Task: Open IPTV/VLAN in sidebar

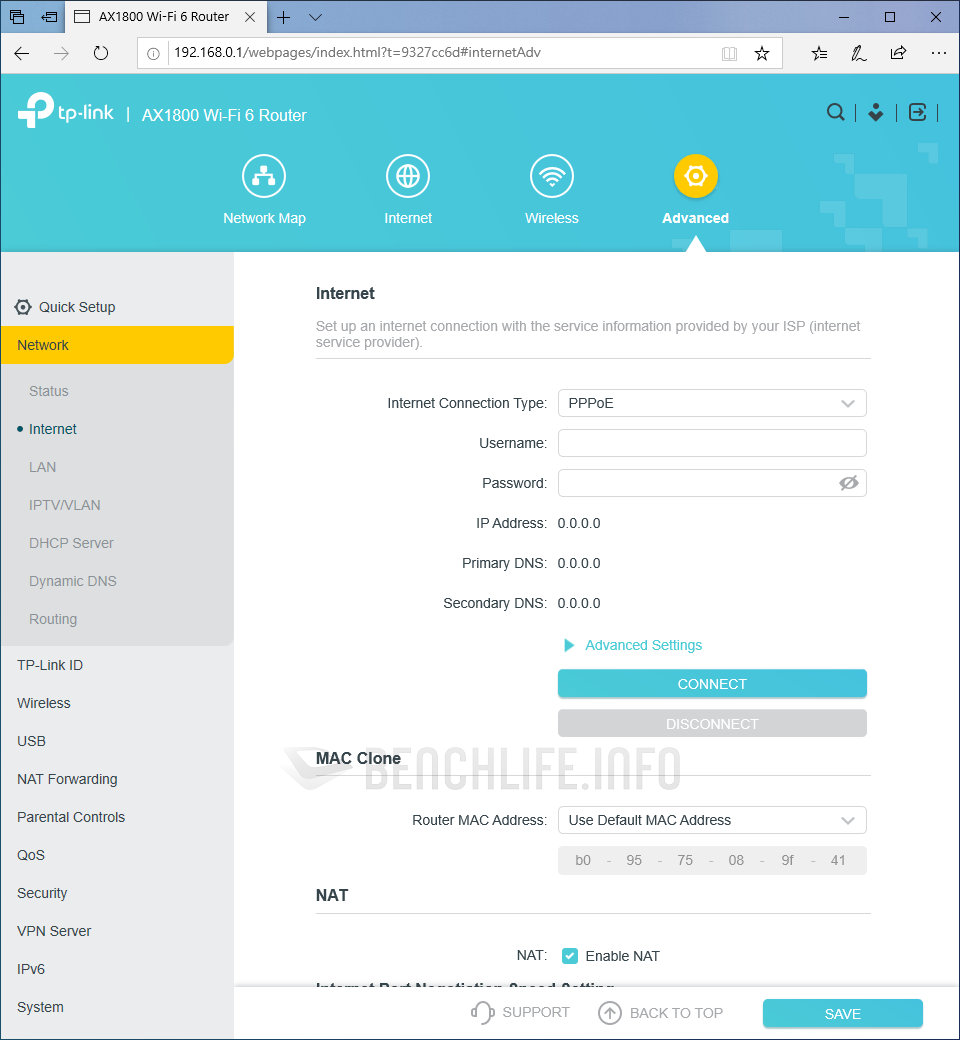Action: (x=64, y=505)
